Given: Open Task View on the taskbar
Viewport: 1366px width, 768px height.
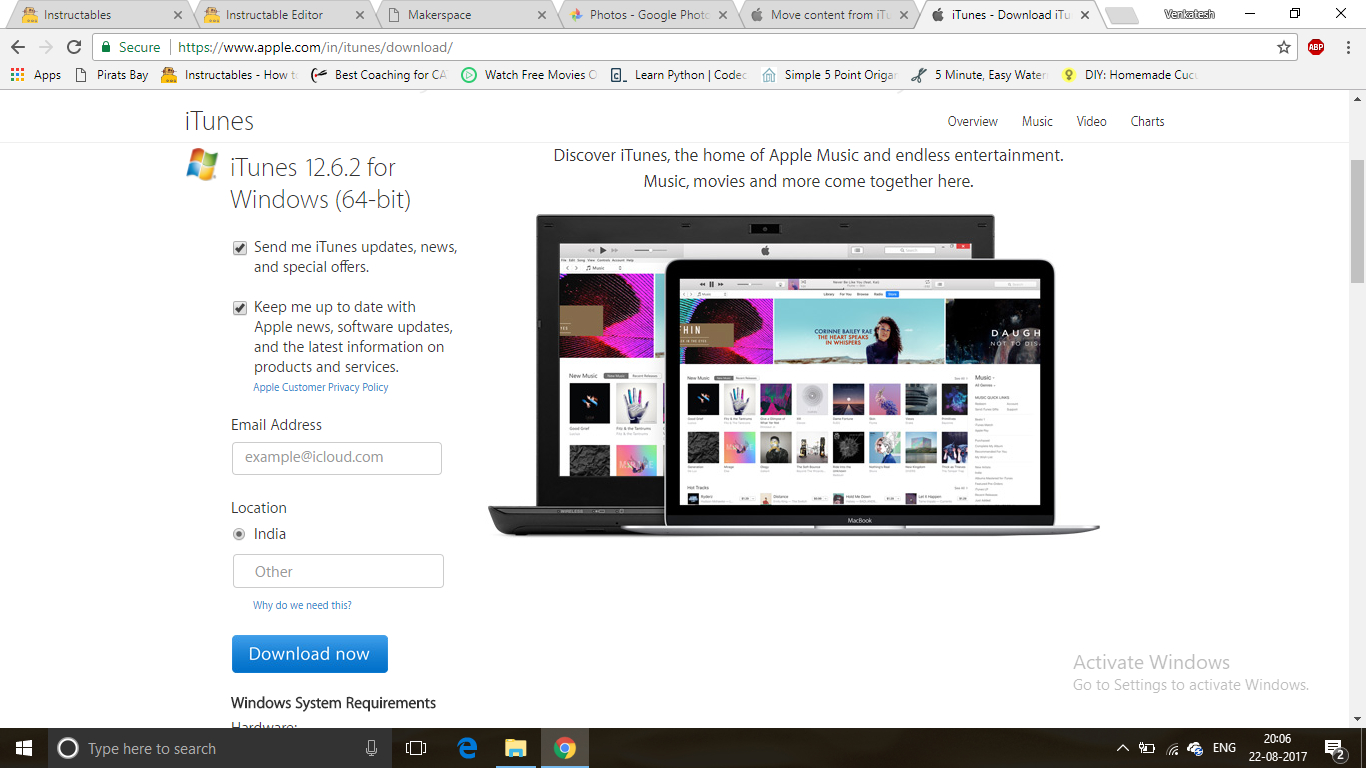Looking at the screenshot, I should [x=416, y=748].
